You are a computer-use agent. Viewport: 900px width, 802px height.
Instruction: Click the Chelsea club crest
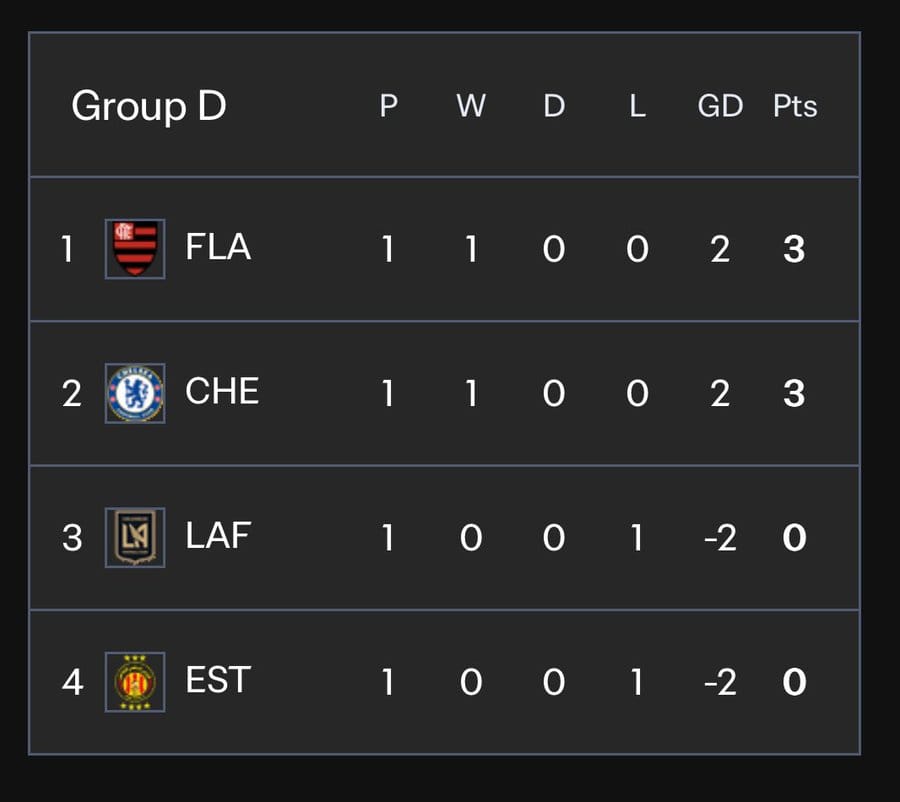135,393
